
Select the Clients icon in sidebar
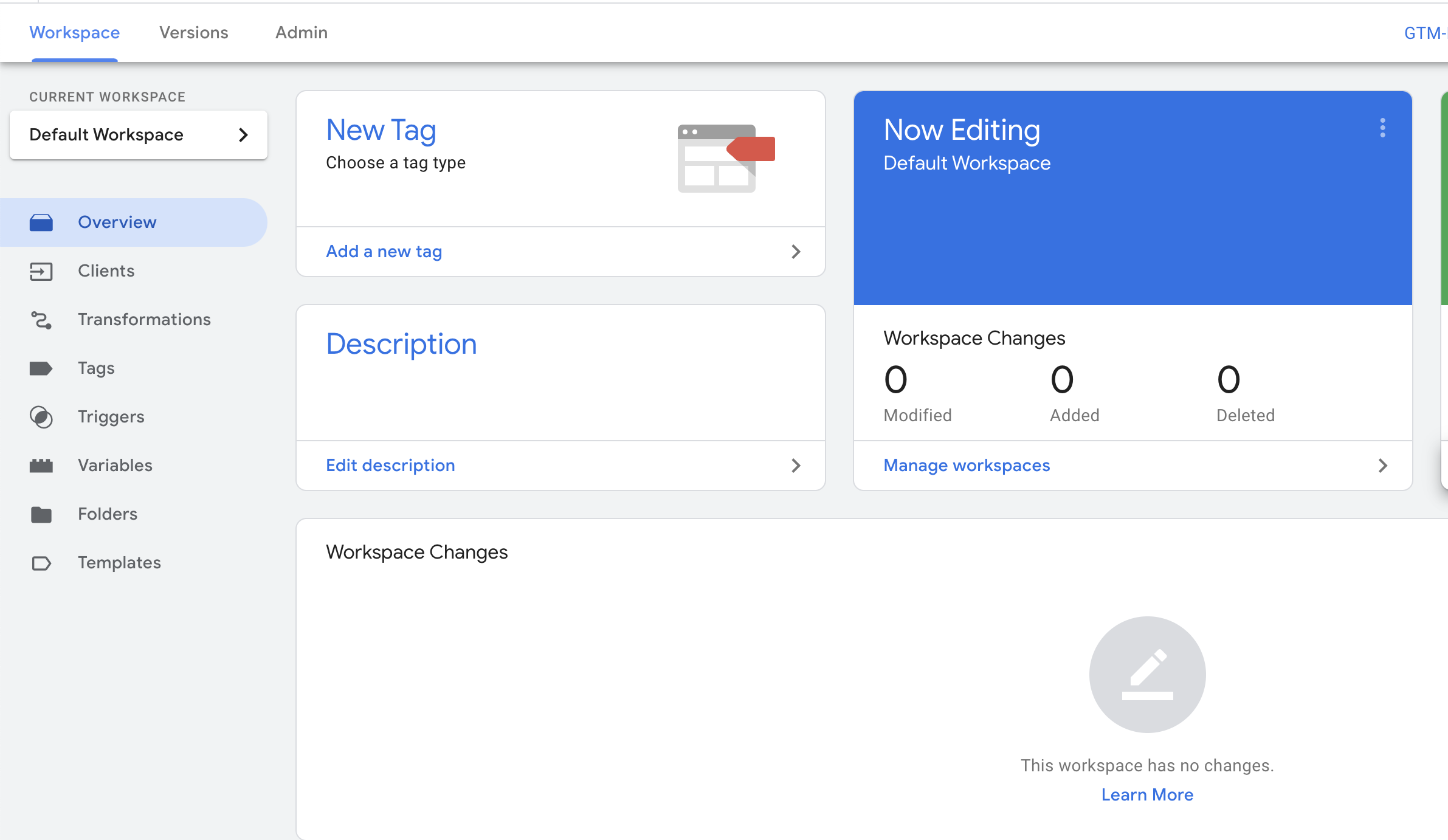(x=41, y=270)
